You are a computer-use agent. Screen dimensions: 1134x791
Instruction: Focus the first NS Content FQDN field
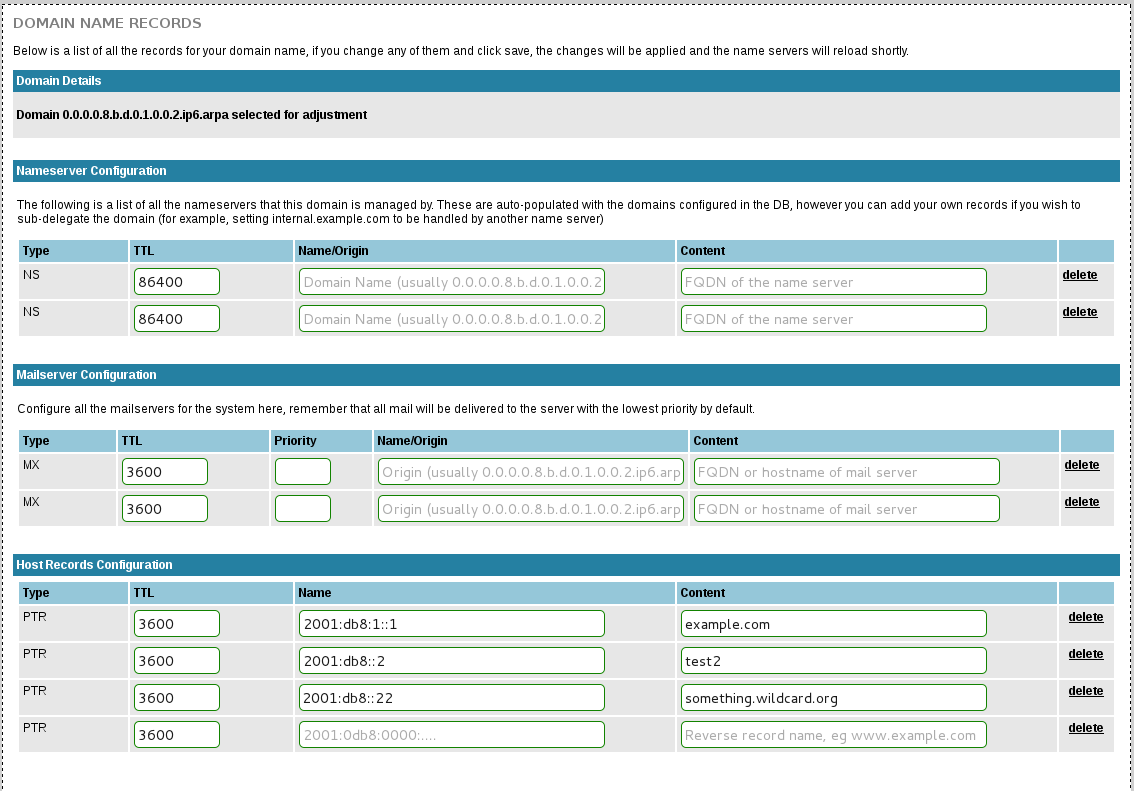(833, 281)
